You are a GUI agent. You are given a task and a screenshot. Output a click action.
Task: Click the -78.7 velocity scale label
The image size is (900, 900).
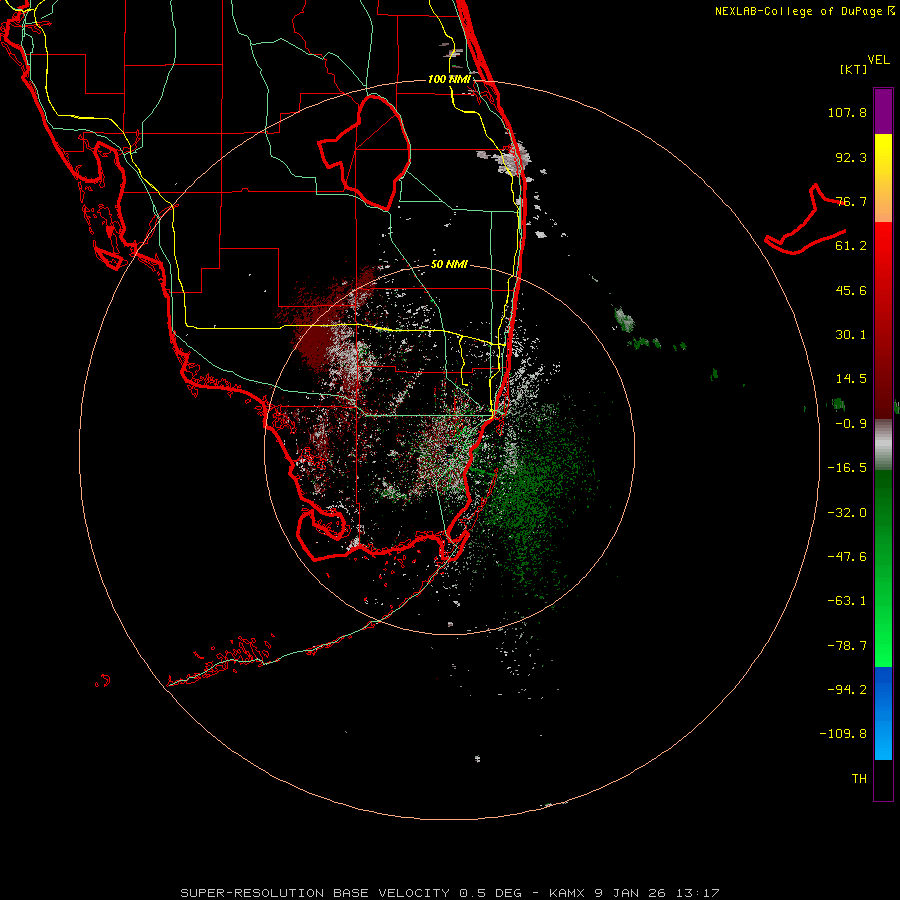point(847,646)
